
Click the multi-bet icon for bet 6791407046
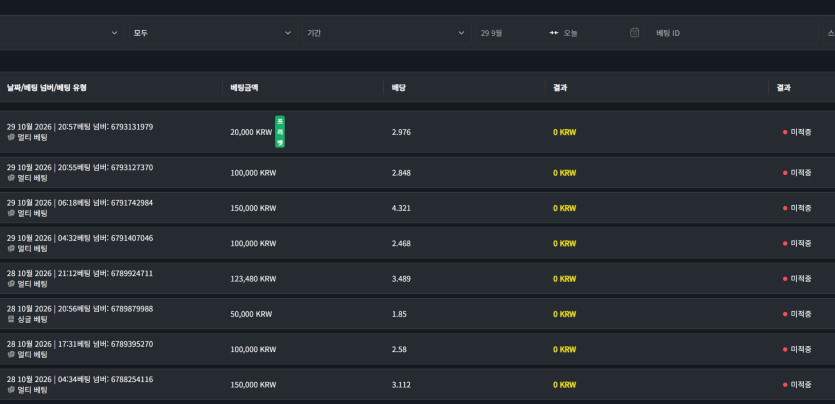(11, 249)
